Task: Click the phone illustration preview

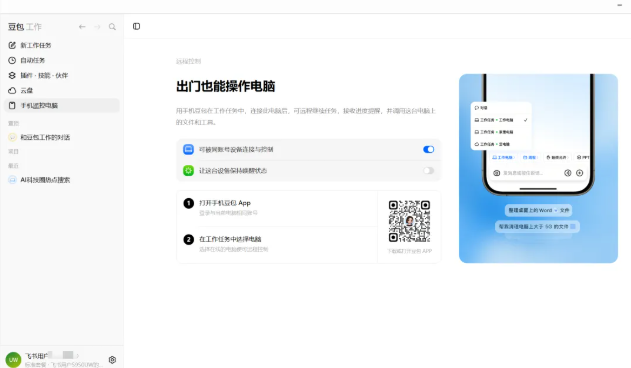Action: [x=538, y=168]
